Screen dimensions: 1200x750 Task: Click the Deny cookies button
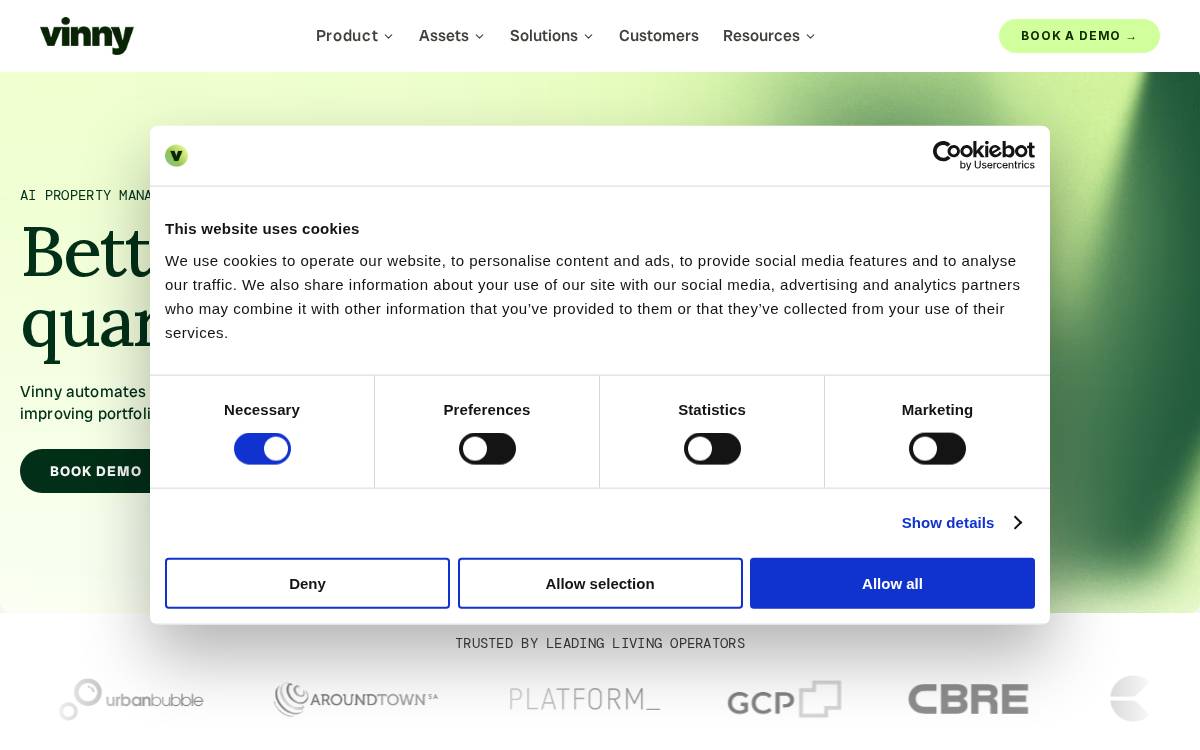[x=307, y=583]
